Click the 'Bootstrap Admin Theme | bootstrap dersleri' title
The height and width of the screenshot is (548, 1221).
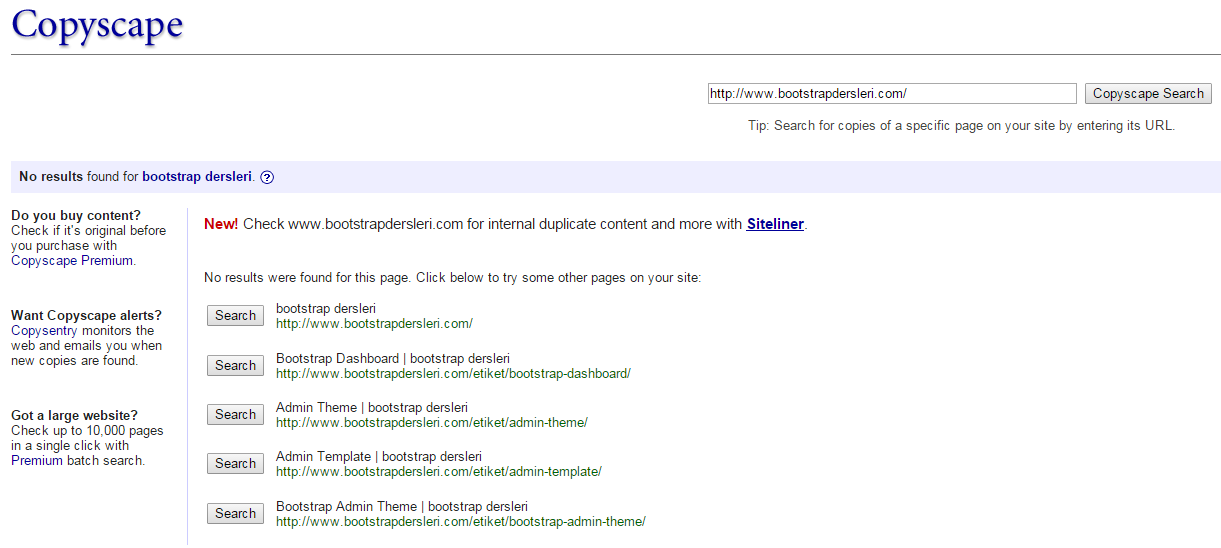point(402,506)
